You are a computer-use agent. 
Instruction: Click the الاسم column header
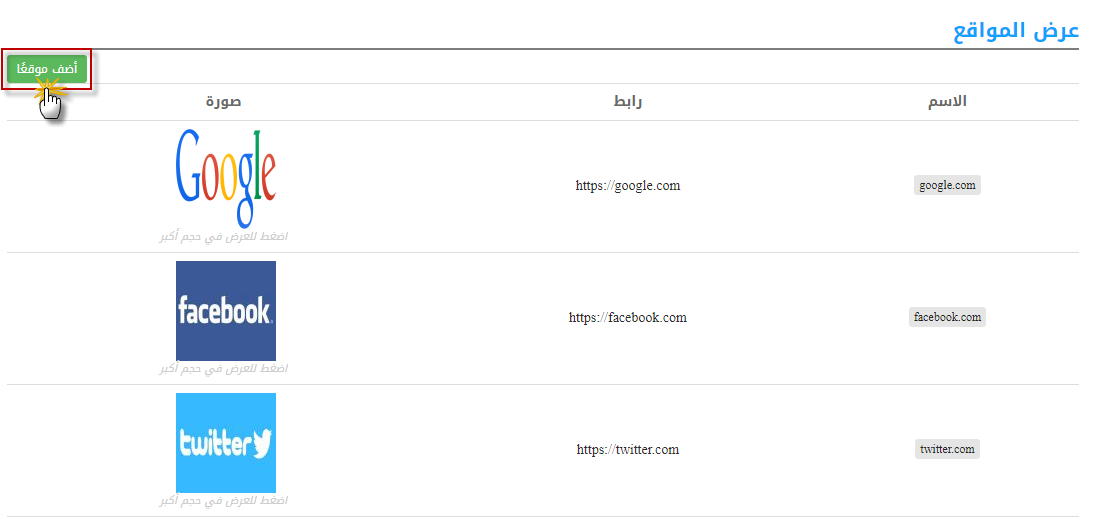point(947,102)
